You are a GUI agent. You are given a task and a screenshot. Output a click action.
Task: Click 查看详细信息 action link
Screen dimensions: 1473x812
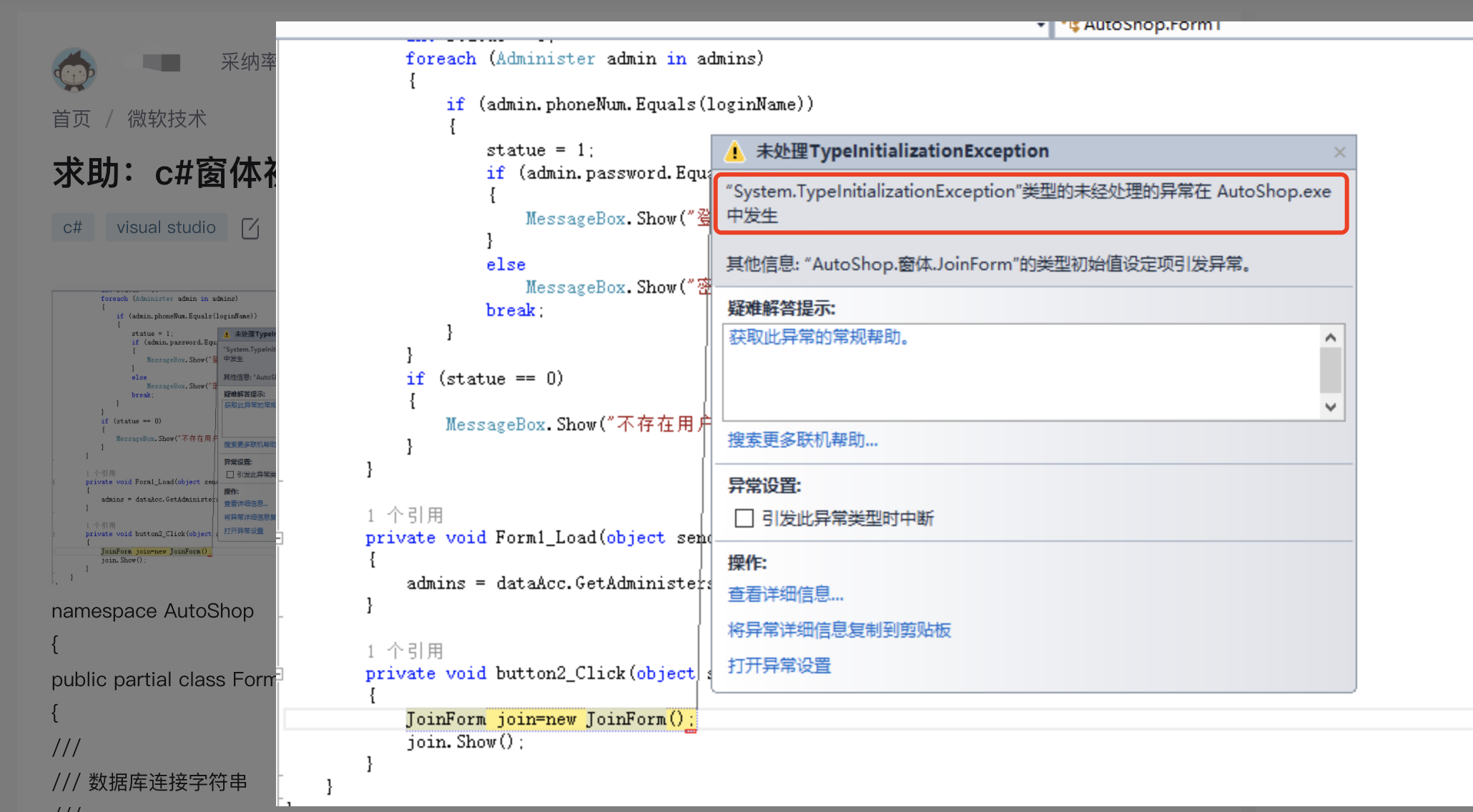(785, 594)
